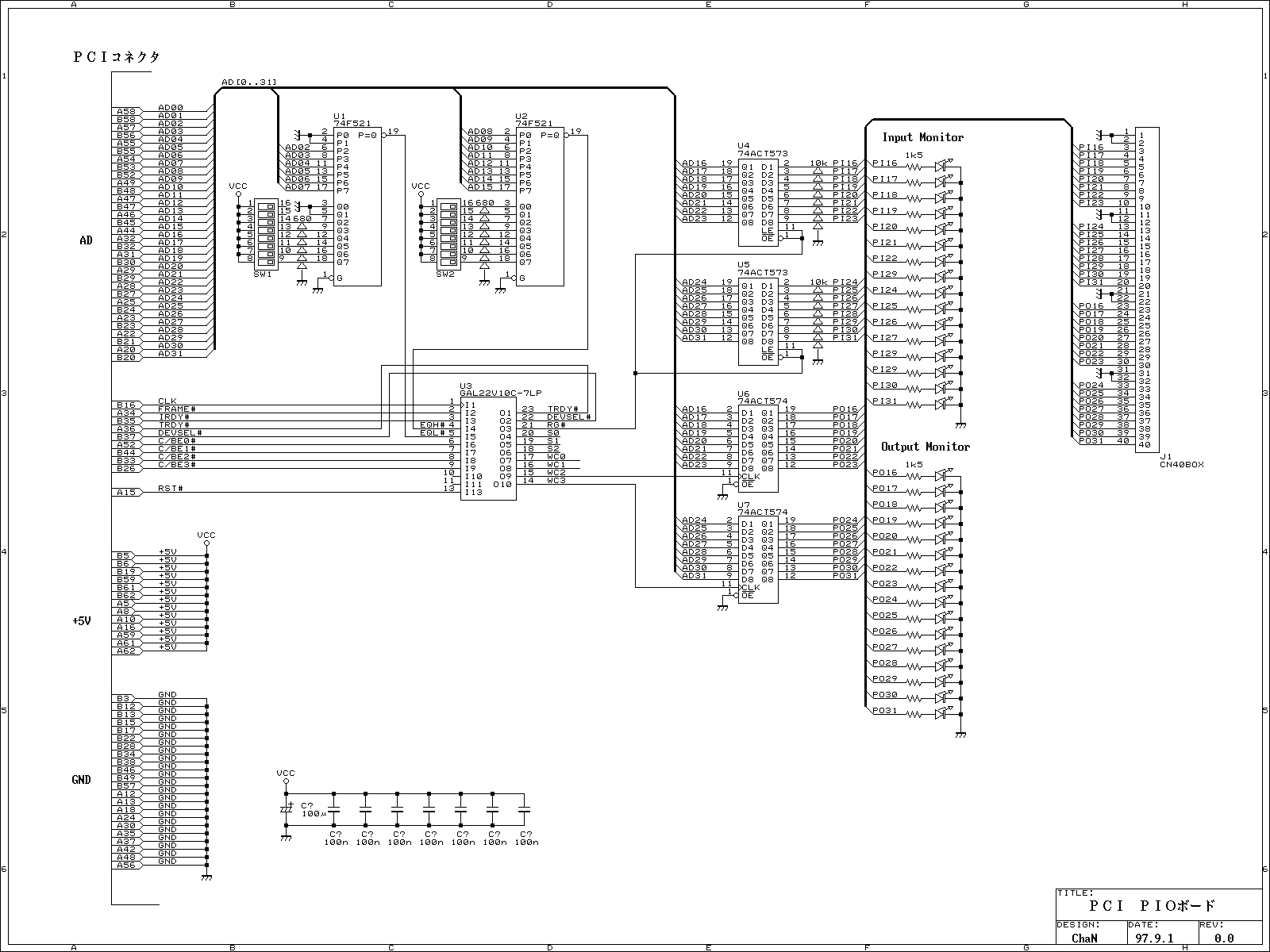
Task: Select the Input Monitor heading
Action: point(922,137)
